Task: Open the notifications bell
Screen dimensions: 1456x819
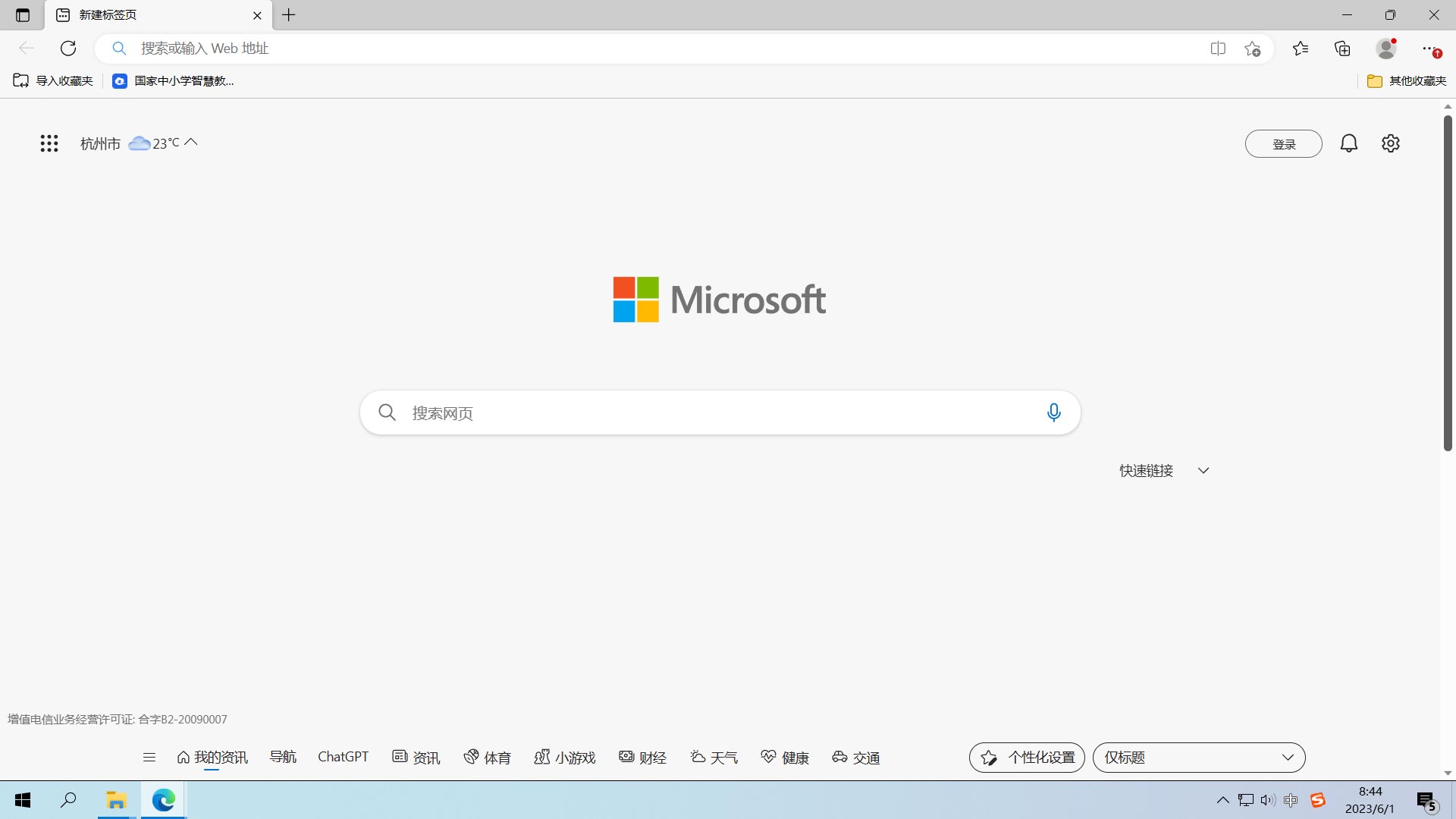Action: click(x=1348, y=143)
